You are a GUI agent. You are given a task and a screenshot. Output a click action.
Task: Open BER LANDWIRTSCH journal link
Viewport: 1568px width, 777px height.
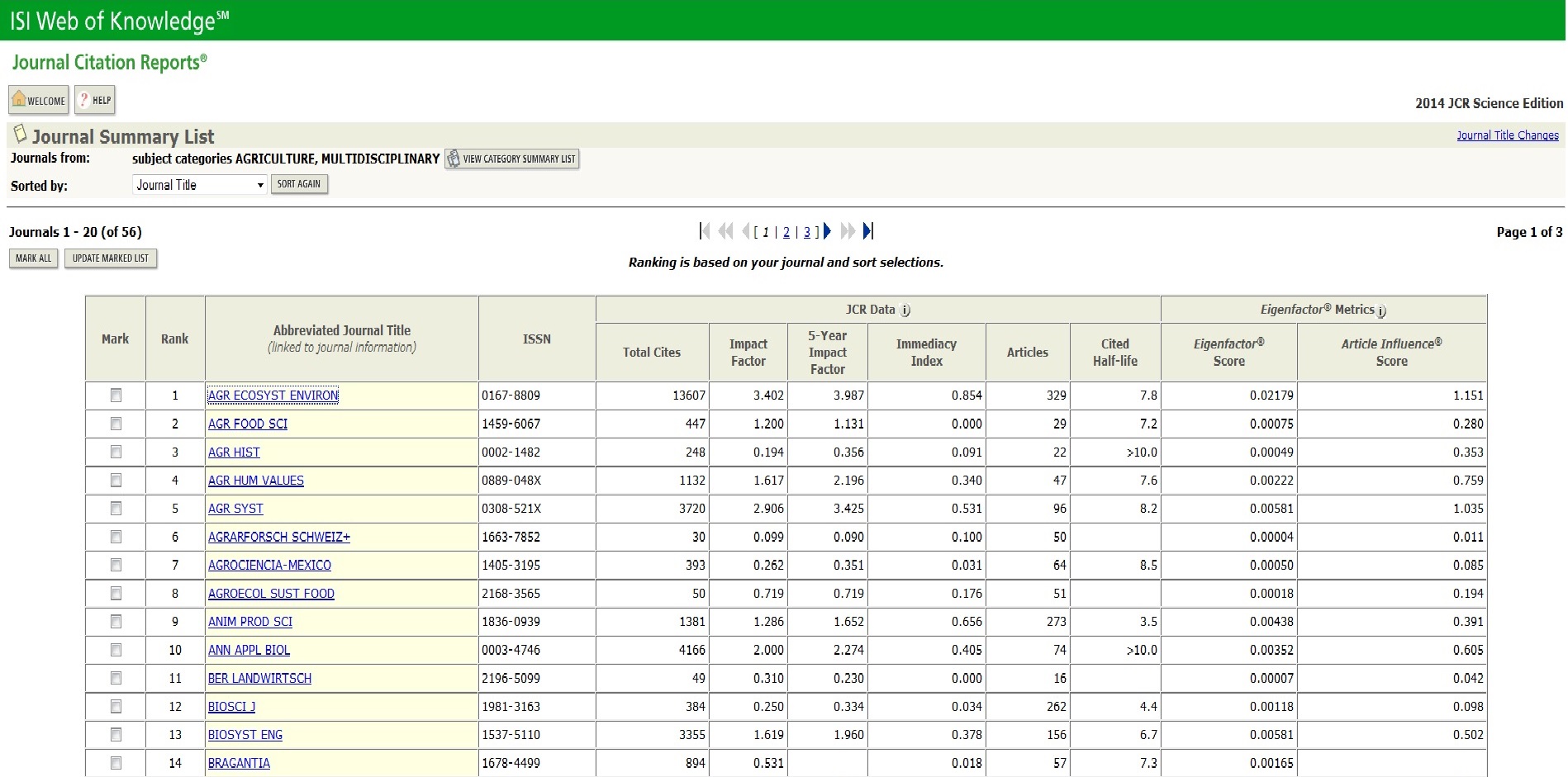pyautogui.click(x=259, y=679)
